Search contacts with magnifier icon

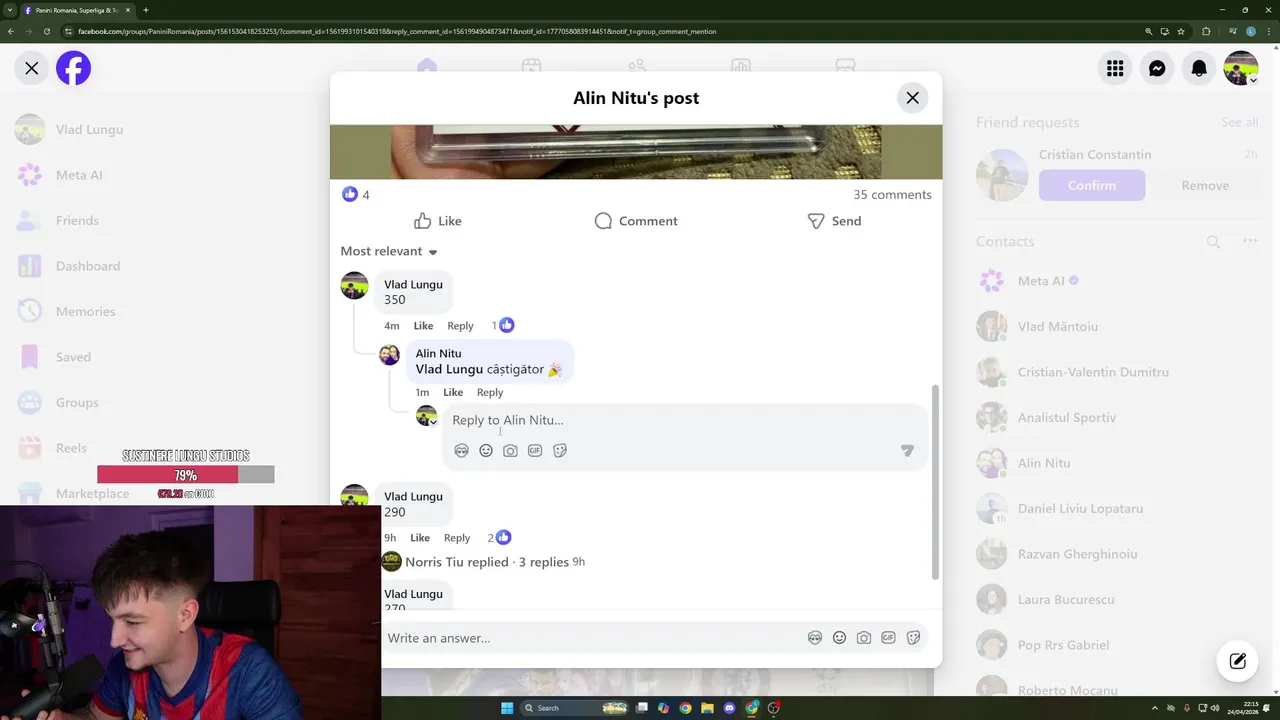coord(1213,241)
